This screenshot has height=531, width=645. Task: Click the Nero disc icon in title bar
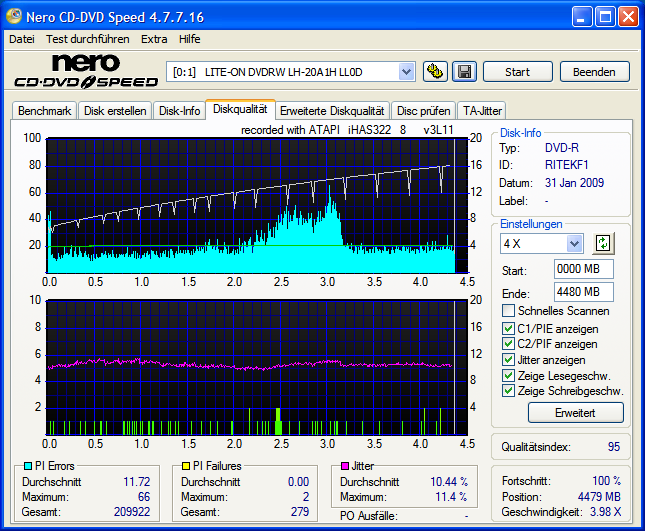pos(14,16)
